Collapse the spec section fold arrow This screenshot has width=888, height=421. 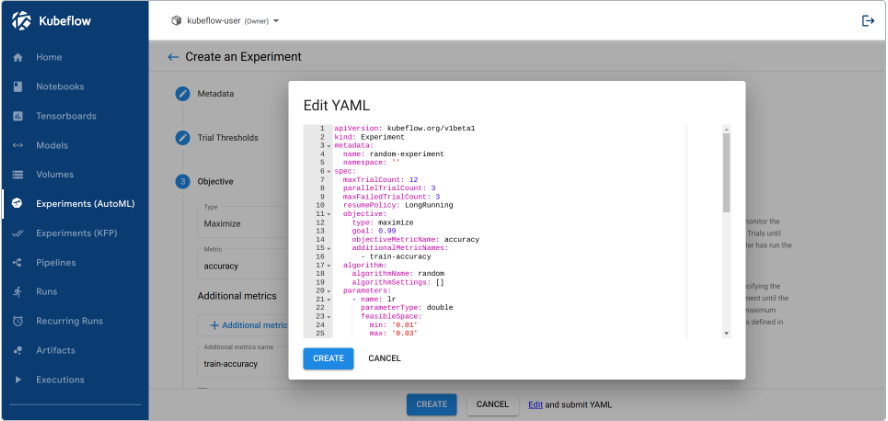tap(328, 171)
